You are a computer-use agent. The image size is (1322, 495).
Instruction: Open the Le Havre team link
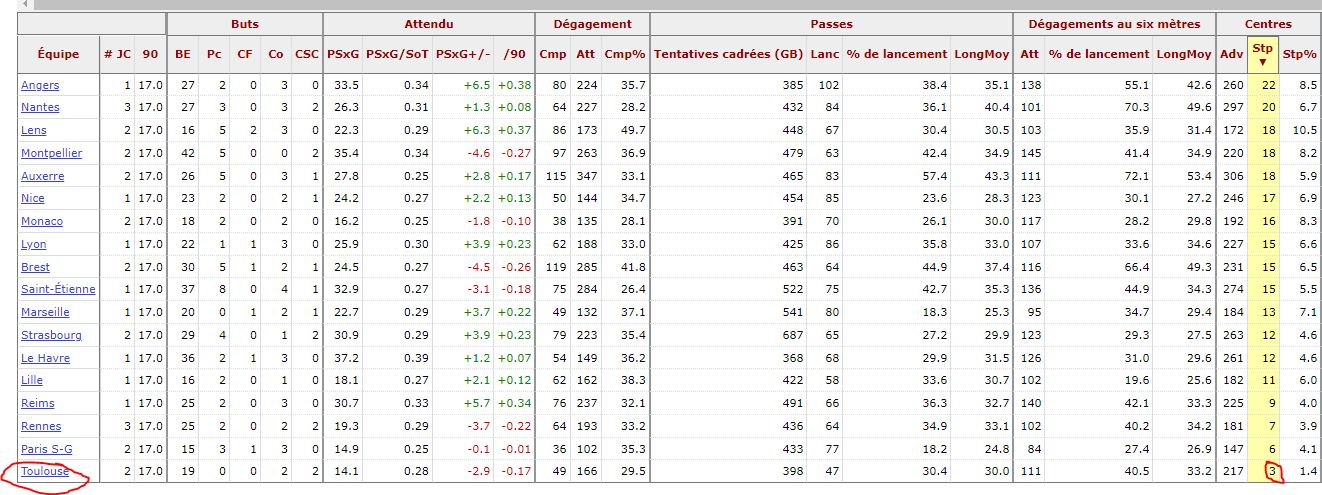click(x=45, y=358)
